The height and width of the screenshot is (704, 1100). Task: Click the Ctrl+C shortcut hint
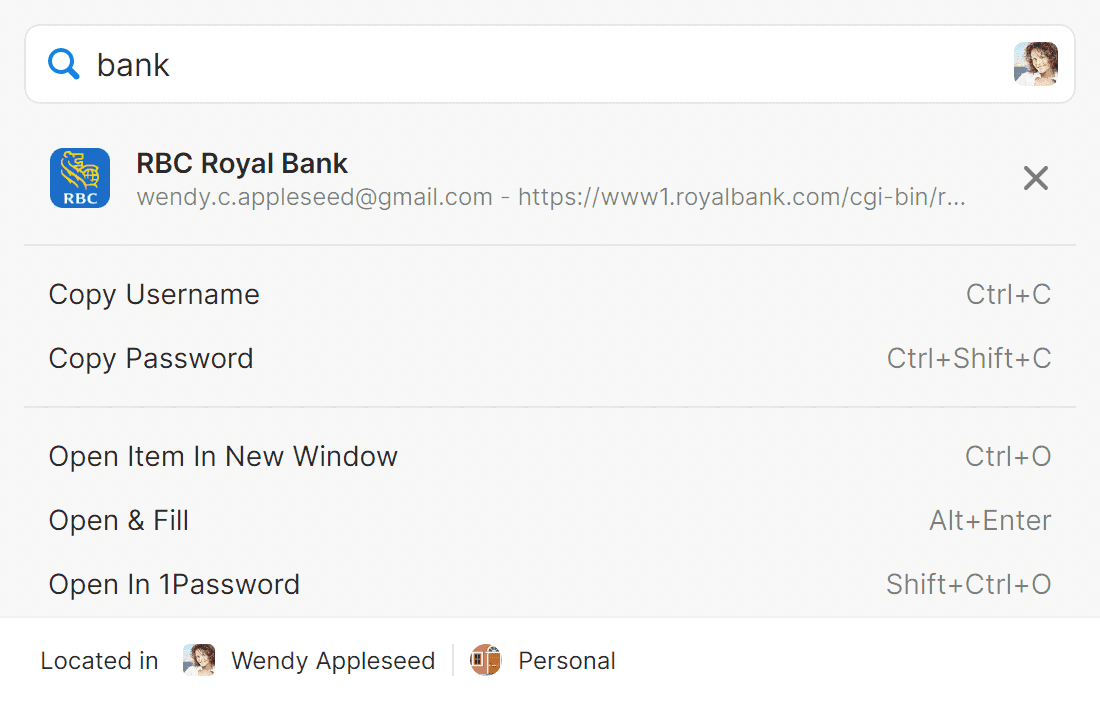pyautogui.click(x=1008, y=295)
